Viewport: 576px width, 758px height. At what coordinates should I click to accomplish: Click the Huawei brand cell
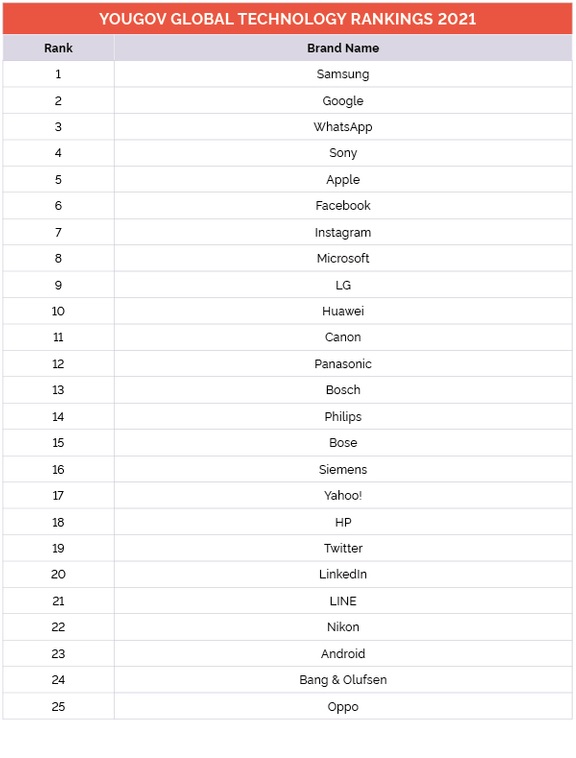pos(343,311)
